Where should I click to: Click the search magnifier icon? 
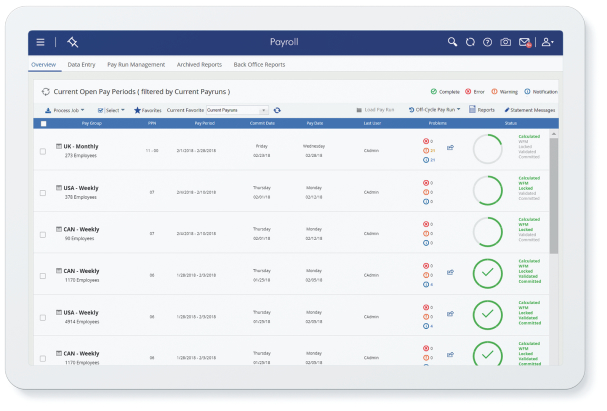[x=452, y=42]
